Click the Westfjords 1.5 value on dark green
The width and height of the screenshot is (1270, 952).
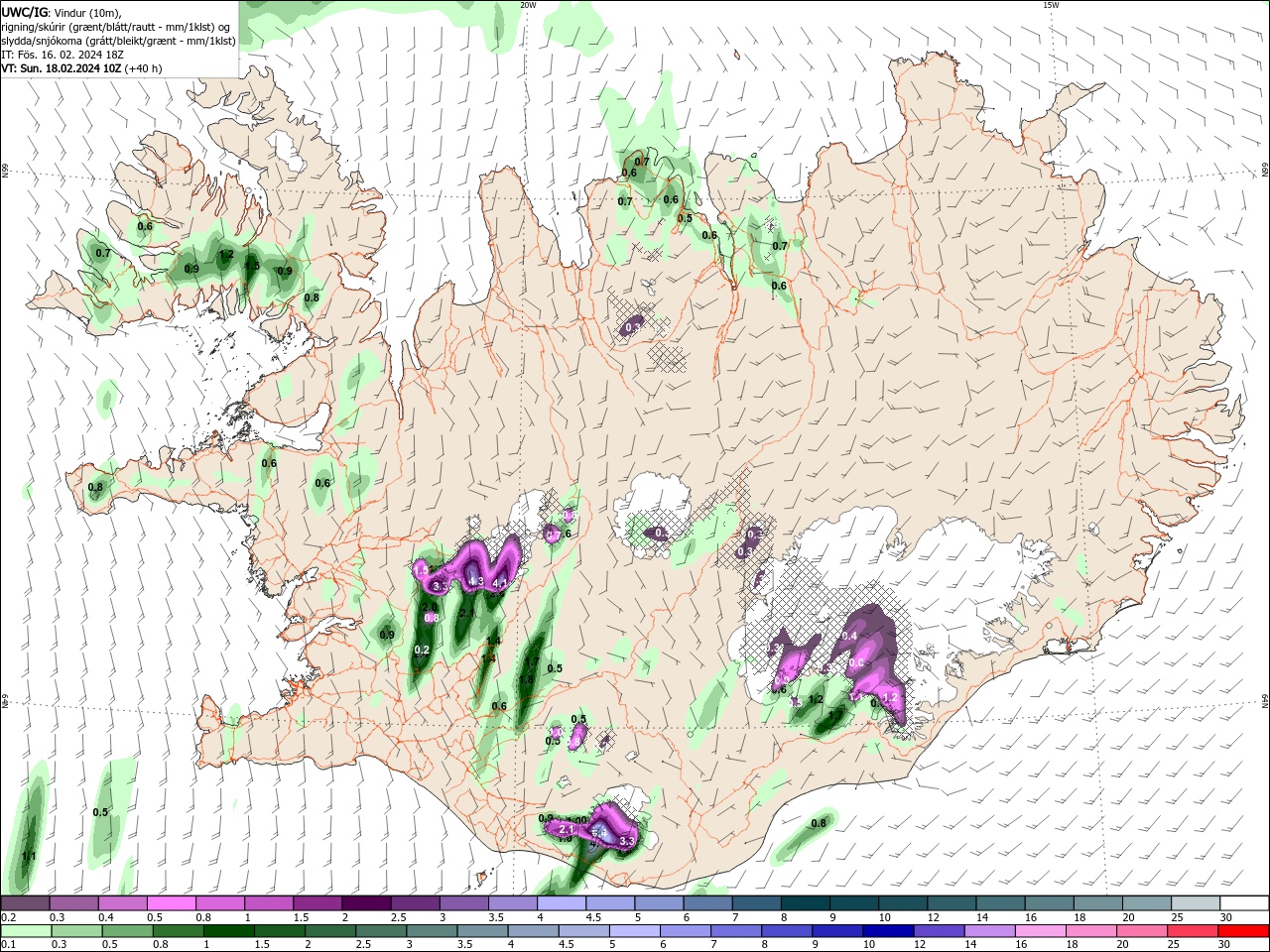pyautogui.click(x=251, y=266)
